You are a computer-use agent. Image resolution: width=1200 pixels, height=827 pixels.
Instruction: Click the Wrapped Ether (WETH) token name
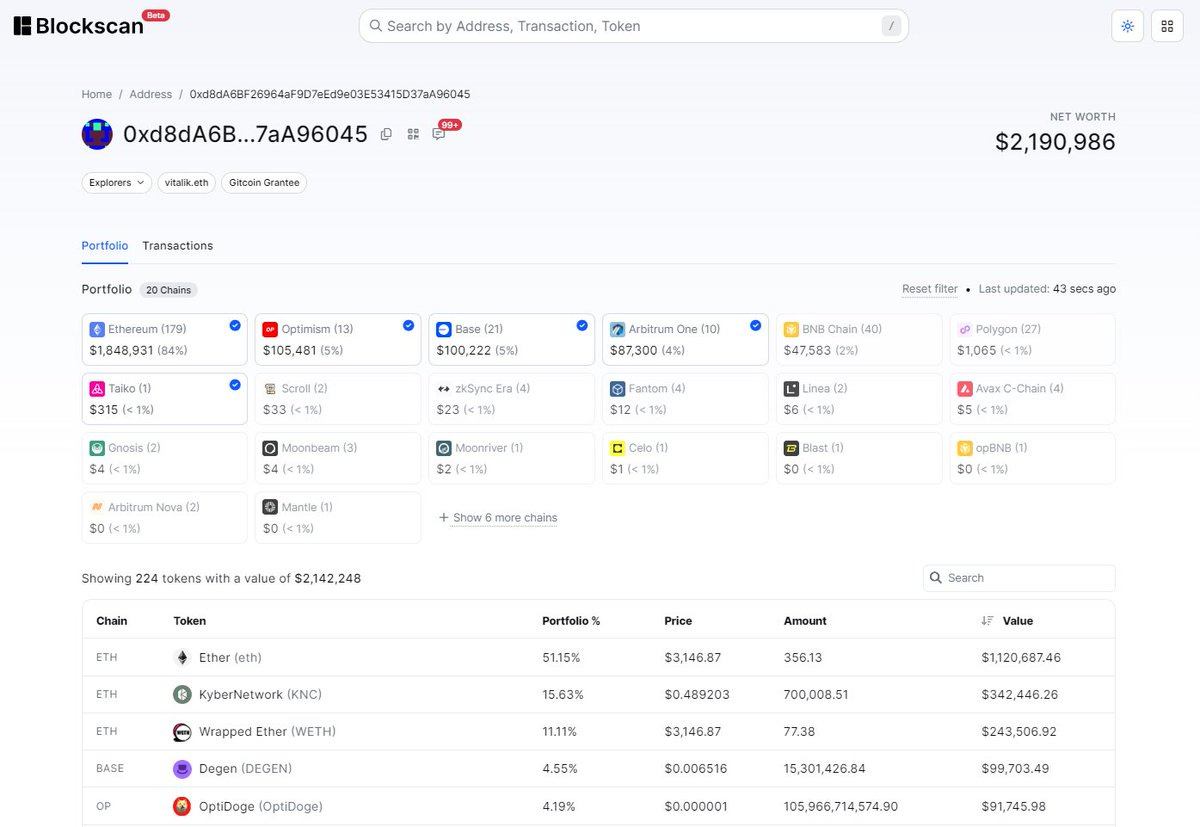(267, 732)
